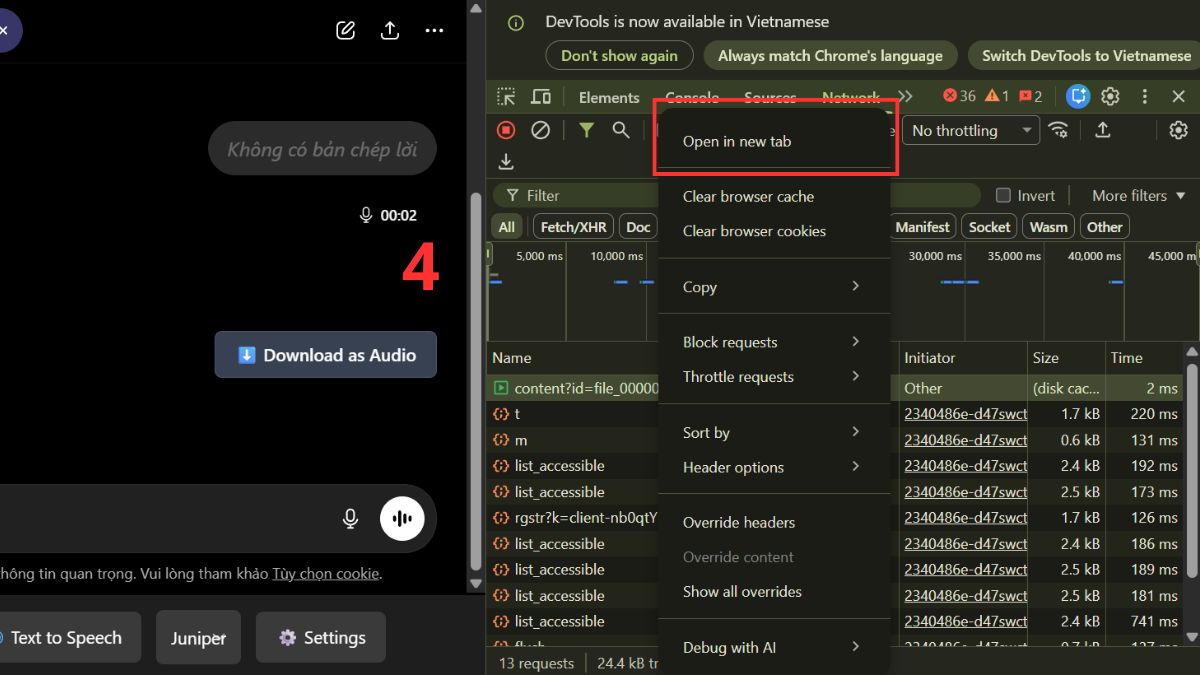The height and width of the screenshot is (675, 1200).
Task: Expand the Throttle requests submenu
Action: [774, 376]
